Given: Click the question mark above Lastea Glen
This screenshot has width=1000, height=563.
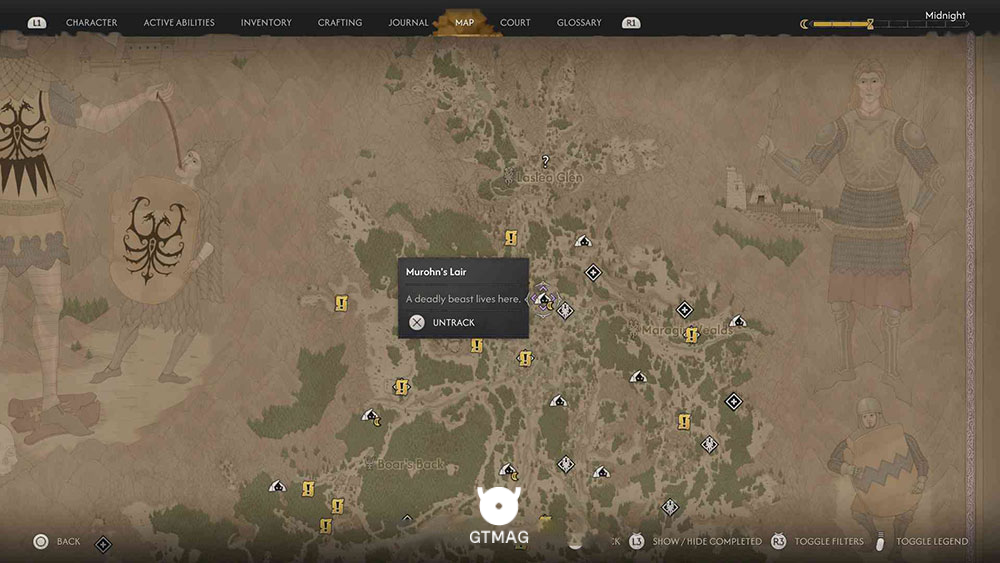Looking at the screenshot, I should point(545,161).
